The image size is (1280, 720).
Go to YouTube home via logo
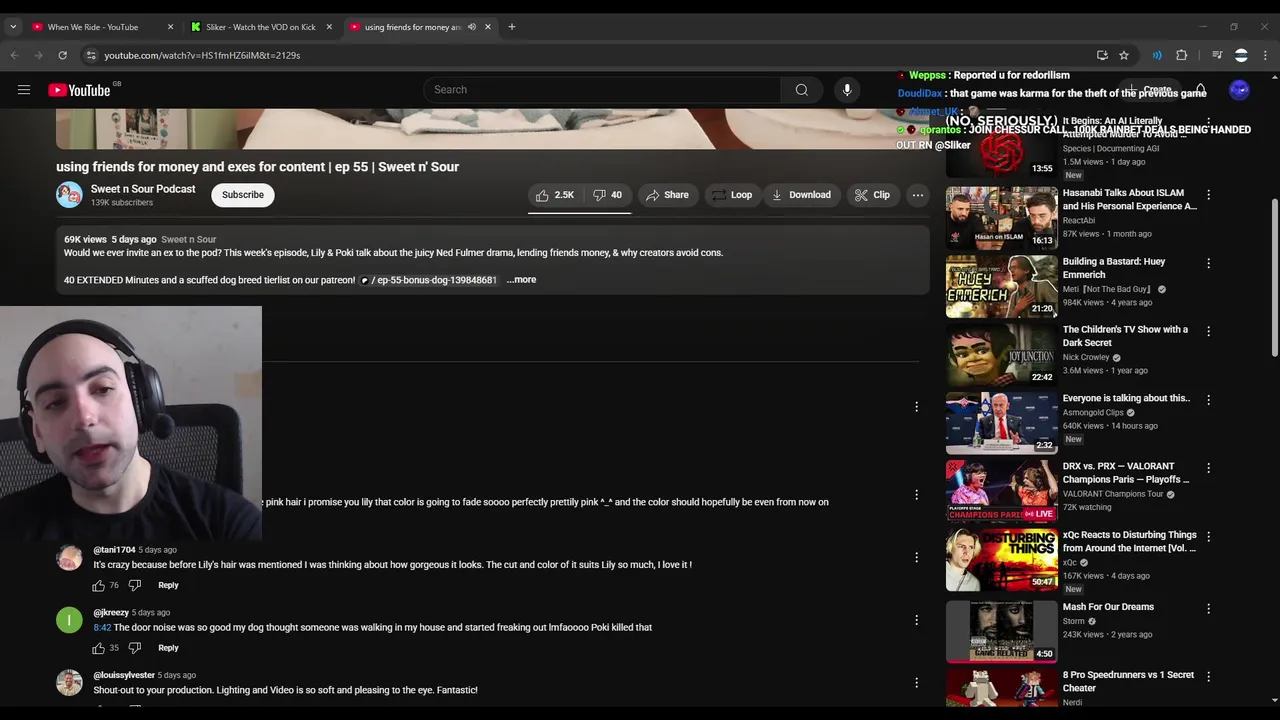pyautogui.click(x=79, y=90)
